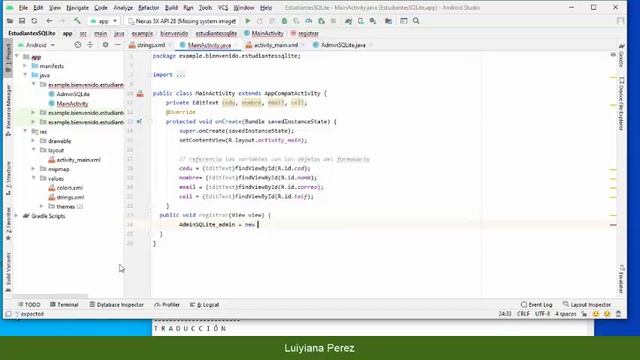Click the Debug app bug icon
Viewport: 640px width, 360px height.
tap(284, 21)
